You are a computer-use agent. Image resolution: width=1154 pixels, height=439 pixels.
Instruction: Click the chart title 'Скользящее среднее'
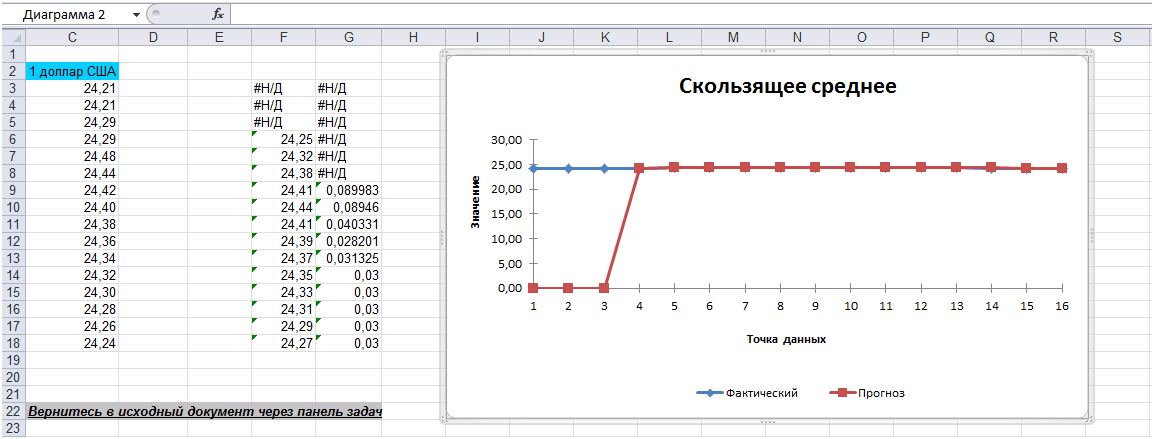tap(787, 87)
